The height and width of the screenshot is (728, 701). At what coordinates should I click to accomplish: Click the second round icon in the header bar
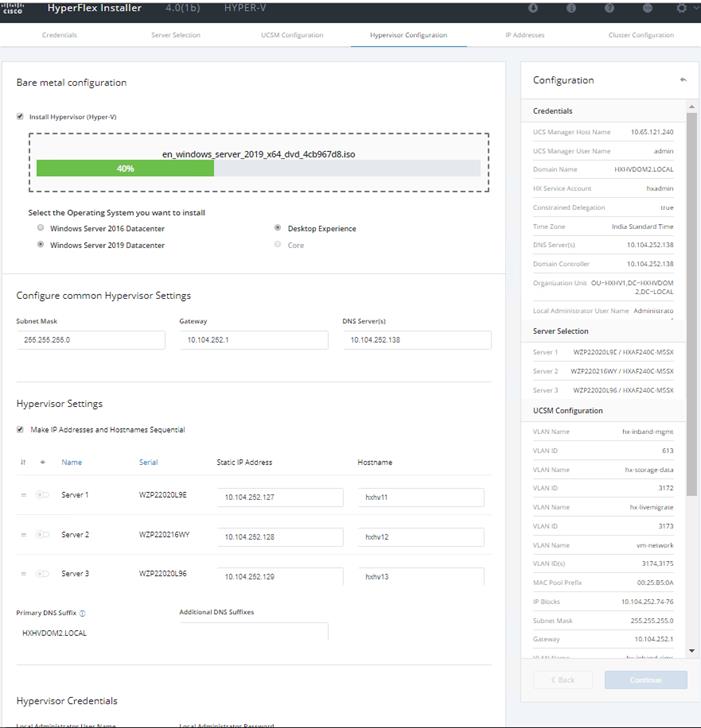[x=571, y=8]
